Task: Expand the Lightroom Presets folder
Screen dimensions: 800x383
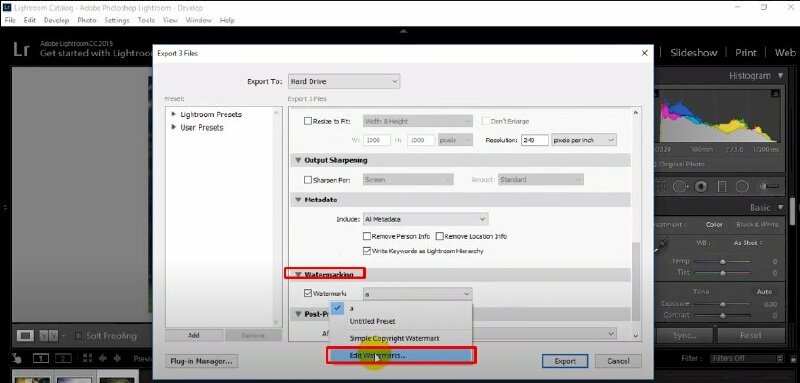Action: [x=174, y=114]
